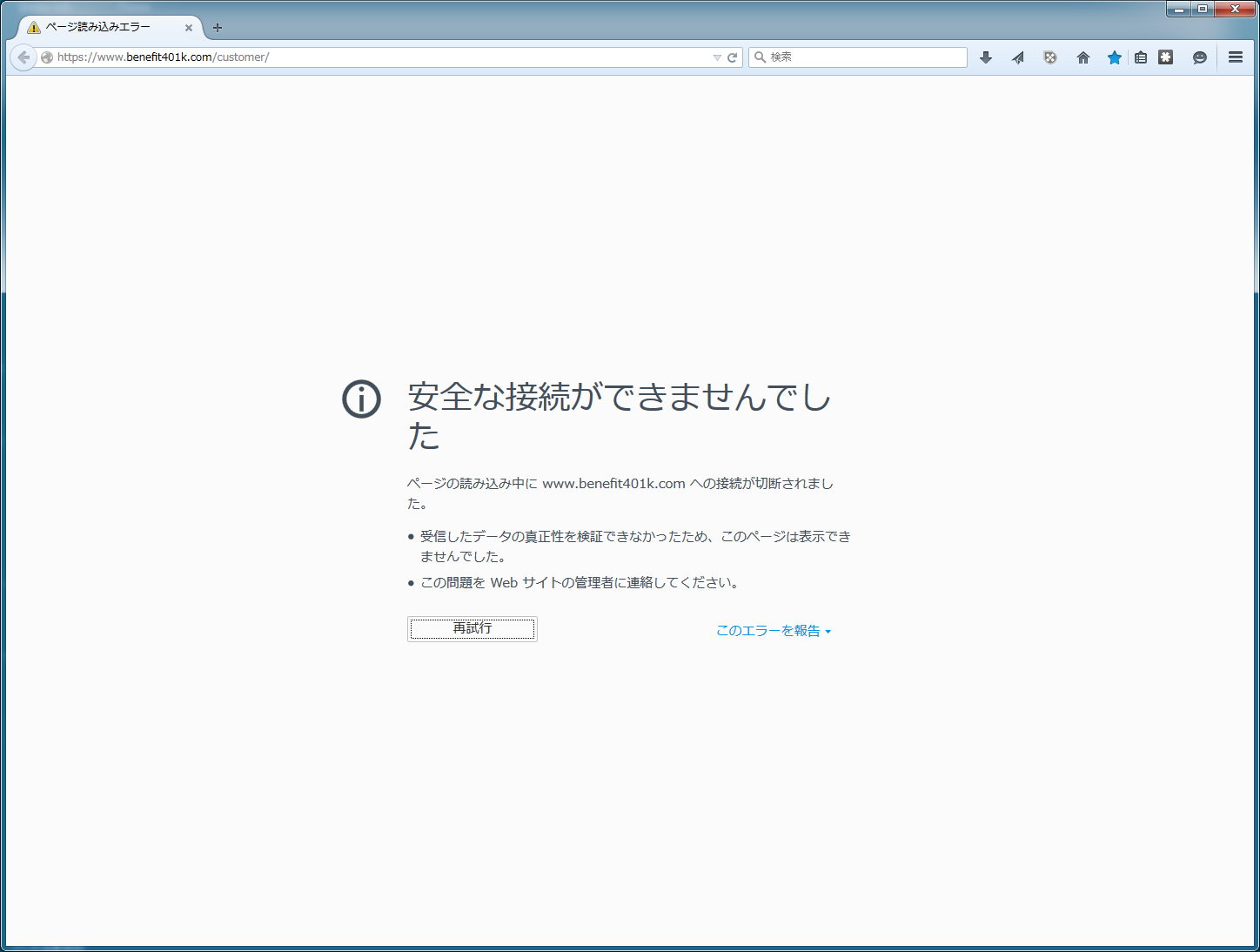This screenshot has width=1260, height=952.
Task: Go to the Home page icon
Action: 1083,57
